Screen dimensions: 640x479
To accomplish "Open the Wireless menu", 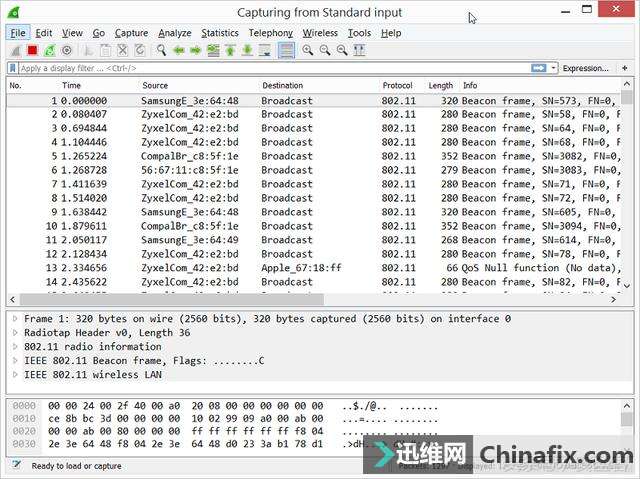I will click(x=320, y=33).
